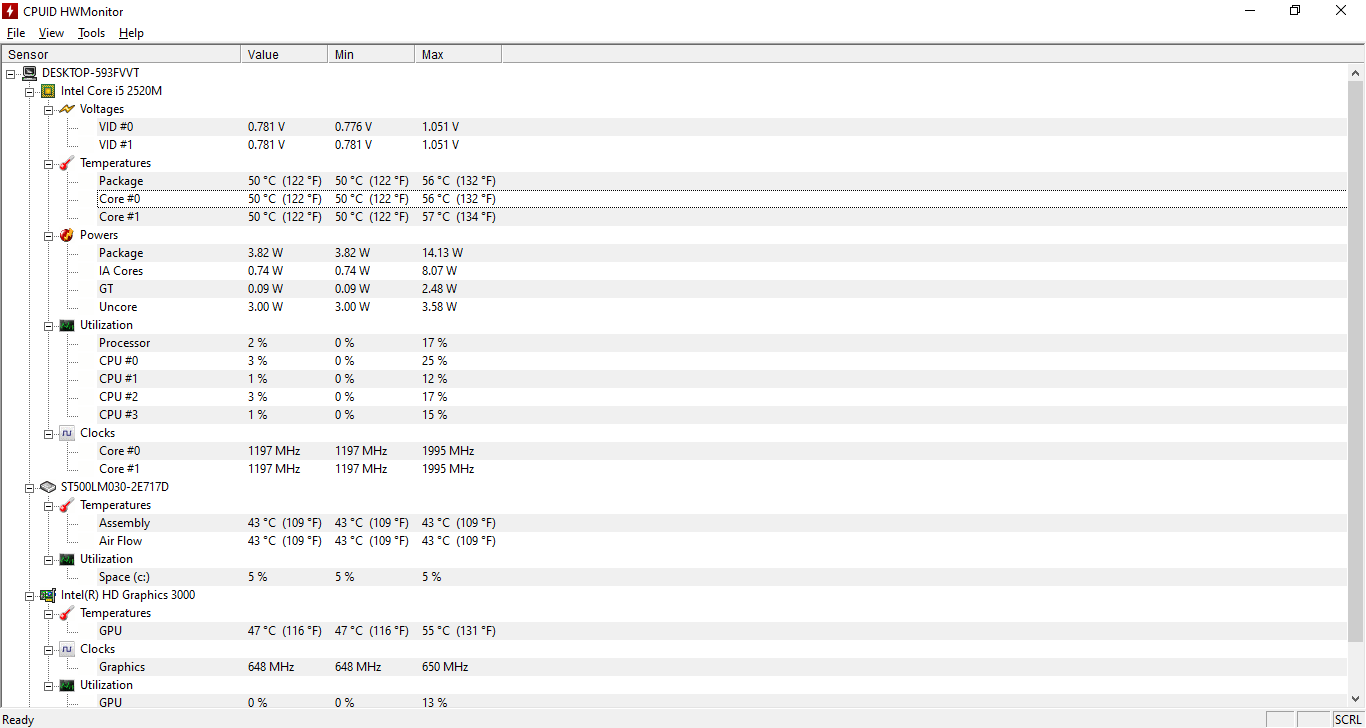Click the CPU chip icon for Intel Core i5 2520M
The width and height of the screenshot is (1366, 728).
click(48, 91)
